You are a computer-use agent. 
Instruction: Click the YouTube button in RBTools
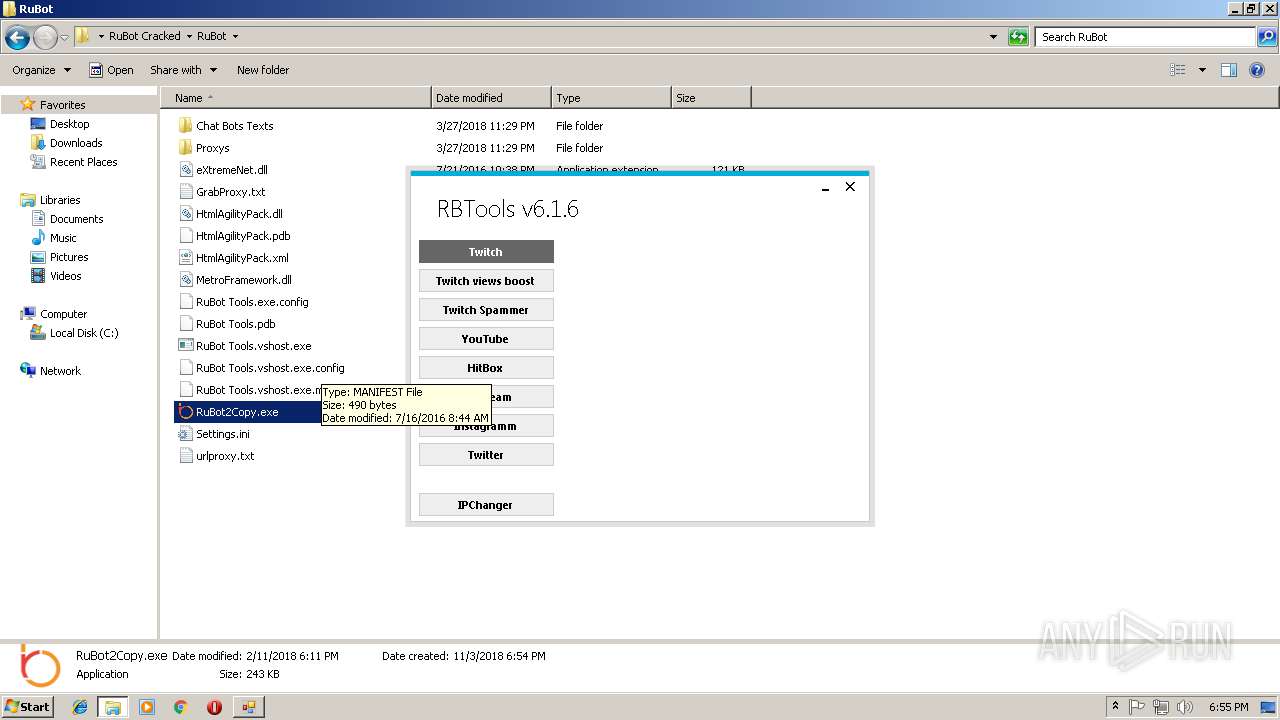[486, 339]
